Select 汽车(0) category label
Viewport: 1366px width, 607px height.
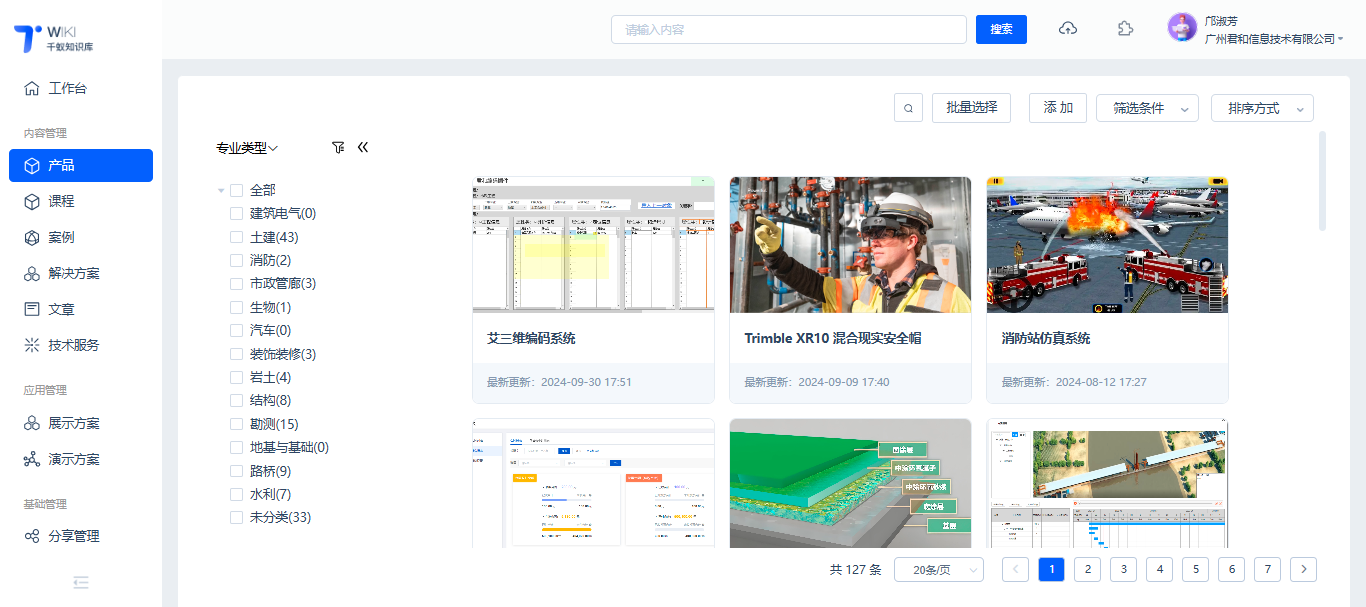point(270,330)
